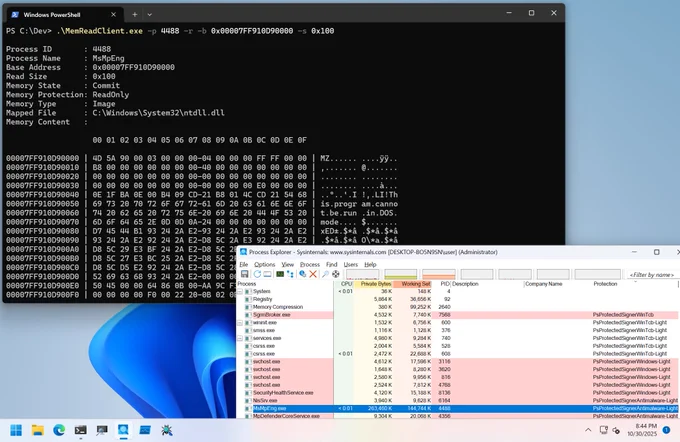This screenshot has width=680, height=442.
Task: Sort by the Private Bytes column header
Action: 376,284
